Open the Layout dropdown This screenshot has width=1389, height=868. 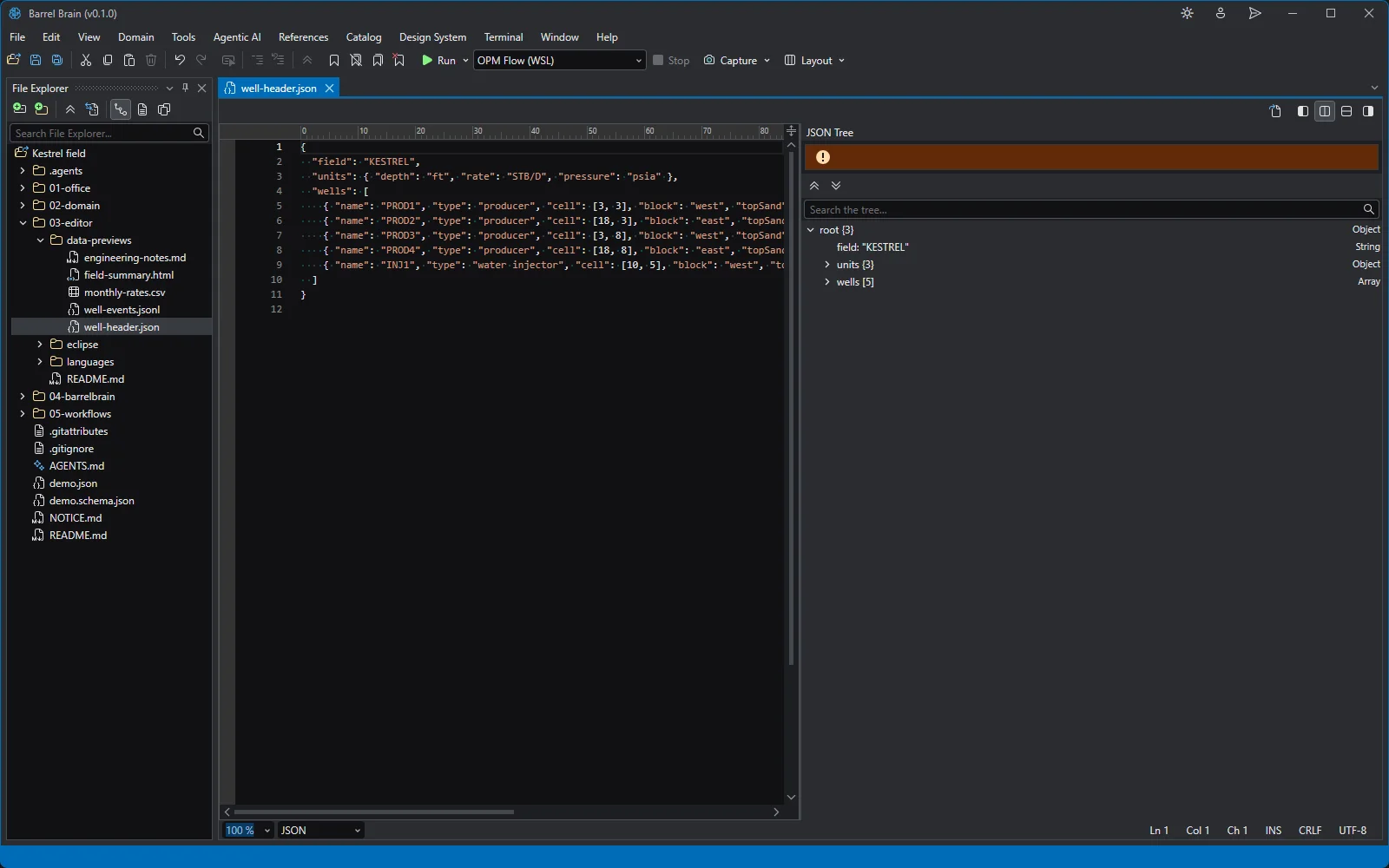[814, 60]
